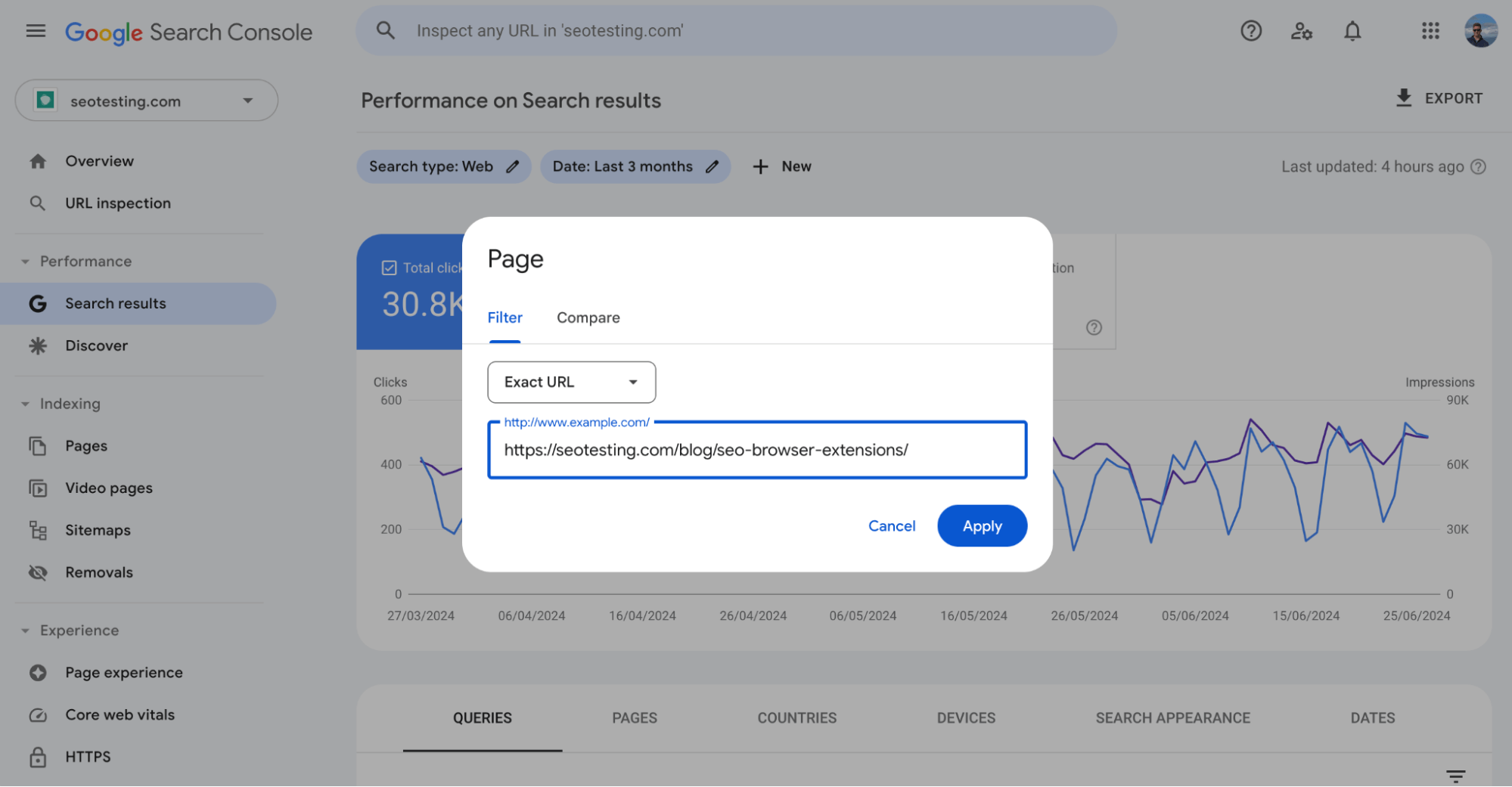Toggle the Total clicks checkbox
The image size is (1512, 787).
pos(390,268)
